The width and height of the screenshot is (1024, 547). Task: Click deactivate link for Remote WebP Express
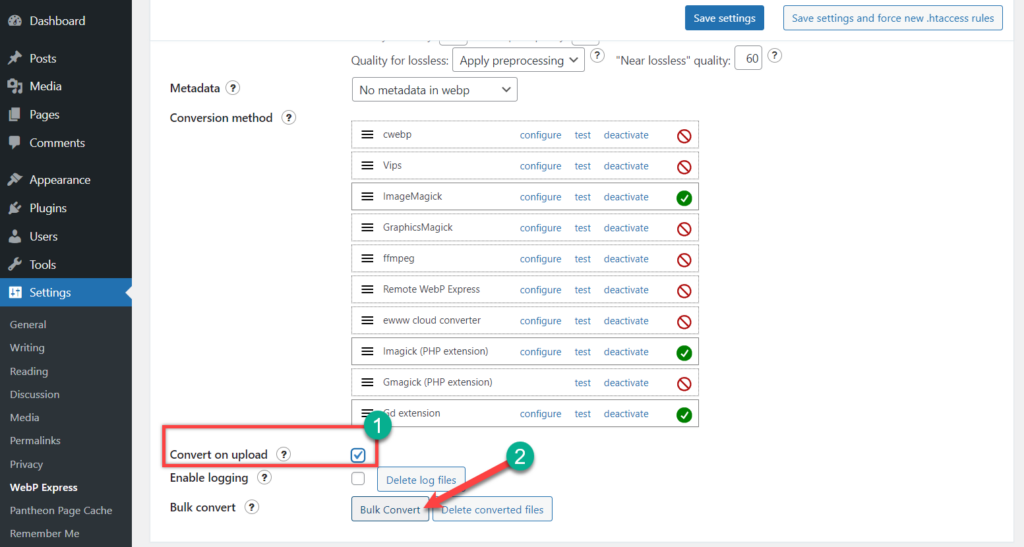coord(626,290)
